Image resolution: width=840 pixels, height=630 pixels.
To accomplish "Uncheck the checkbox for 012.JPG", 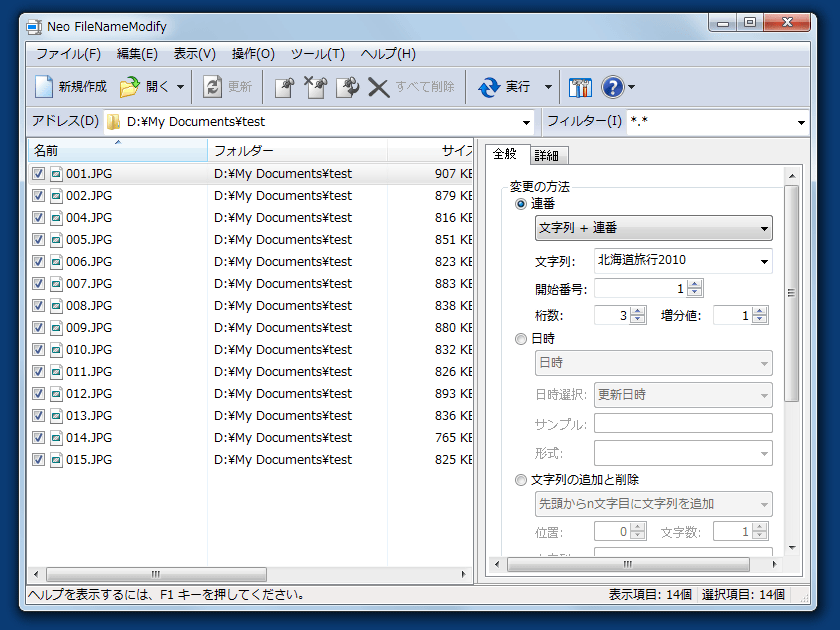I will point(38,393).
